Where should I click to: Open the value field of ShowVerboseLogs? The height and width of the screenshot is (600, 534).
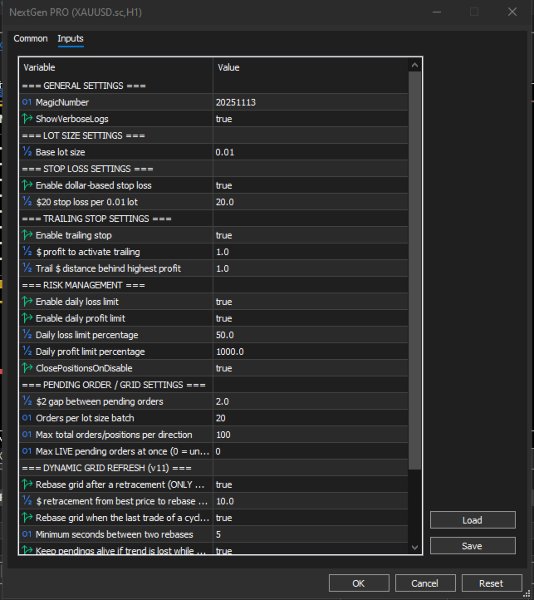[x=310, y=119]
